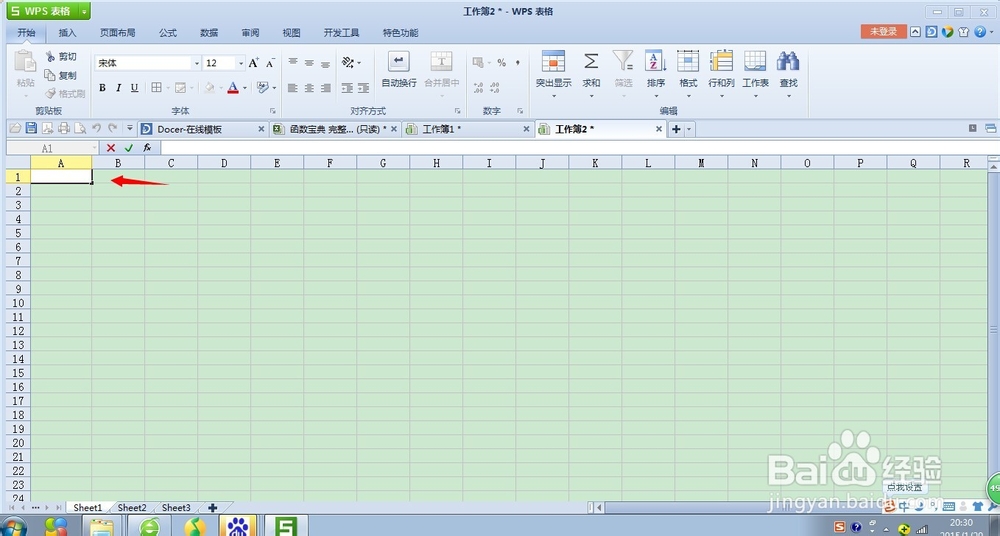
Task: Open Rows and Columns (行和列) menu
Action: [721, 75]
